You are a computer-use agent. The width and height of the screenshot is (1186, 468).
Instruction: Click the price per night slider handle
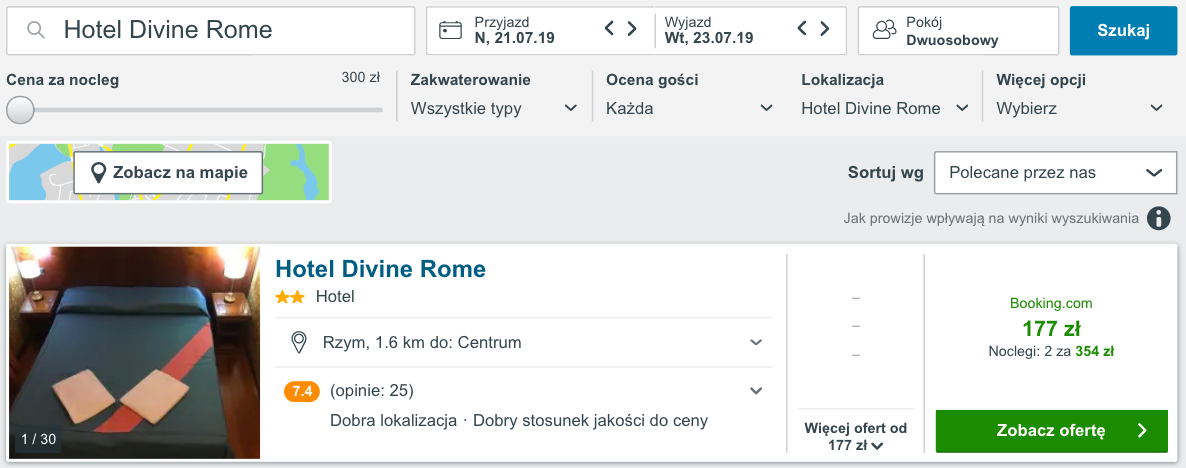pos(20,110)
